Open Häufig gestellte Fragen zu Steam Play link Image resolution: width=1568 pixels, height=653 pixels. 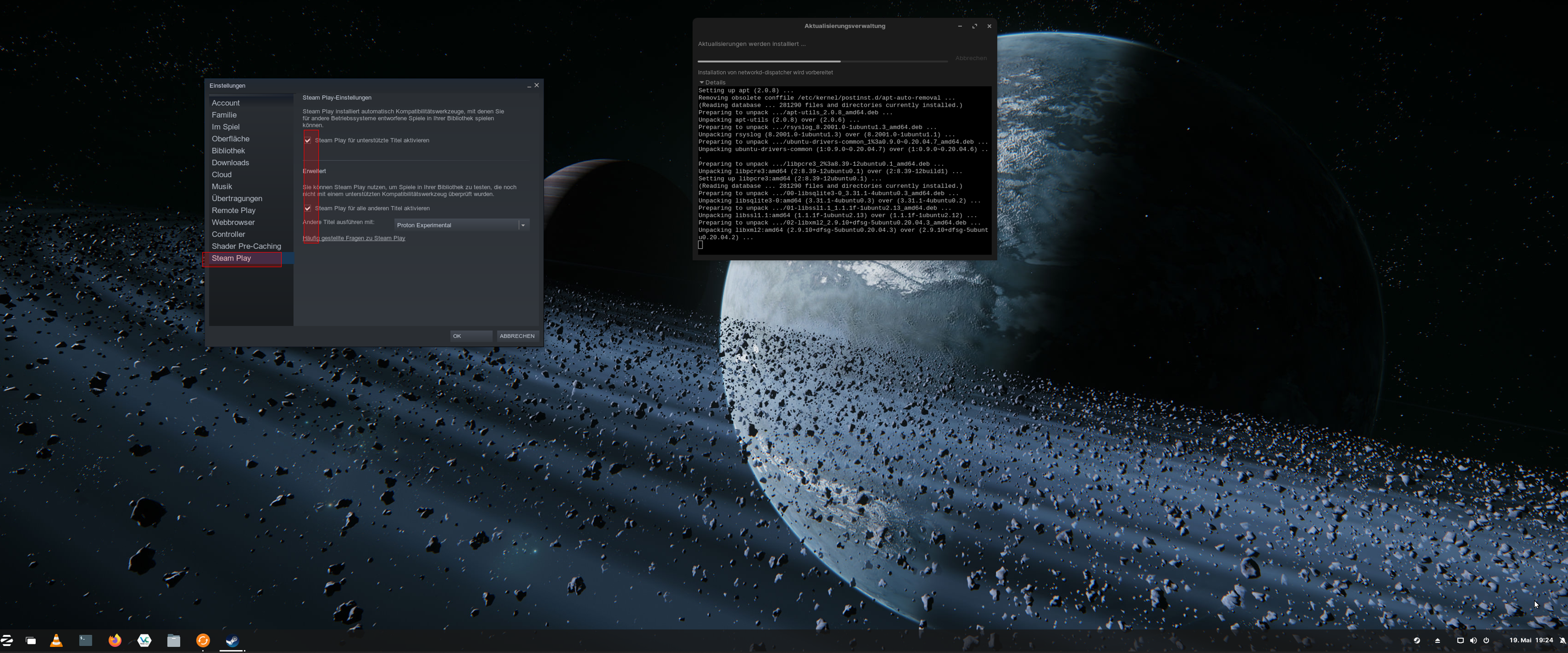354,238
